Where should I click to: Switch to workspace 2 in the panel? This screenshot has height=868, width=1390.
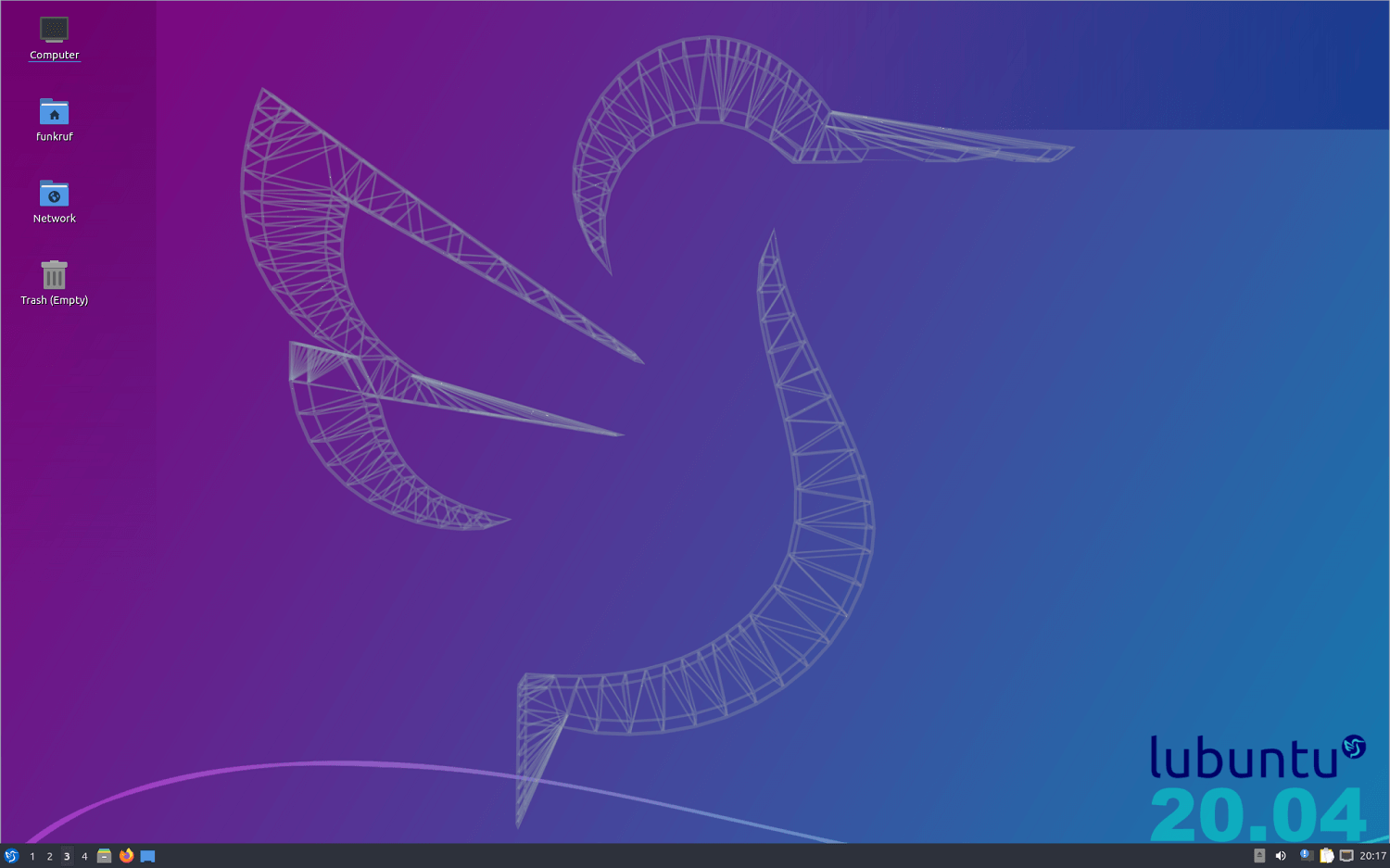tap(50, 856)
